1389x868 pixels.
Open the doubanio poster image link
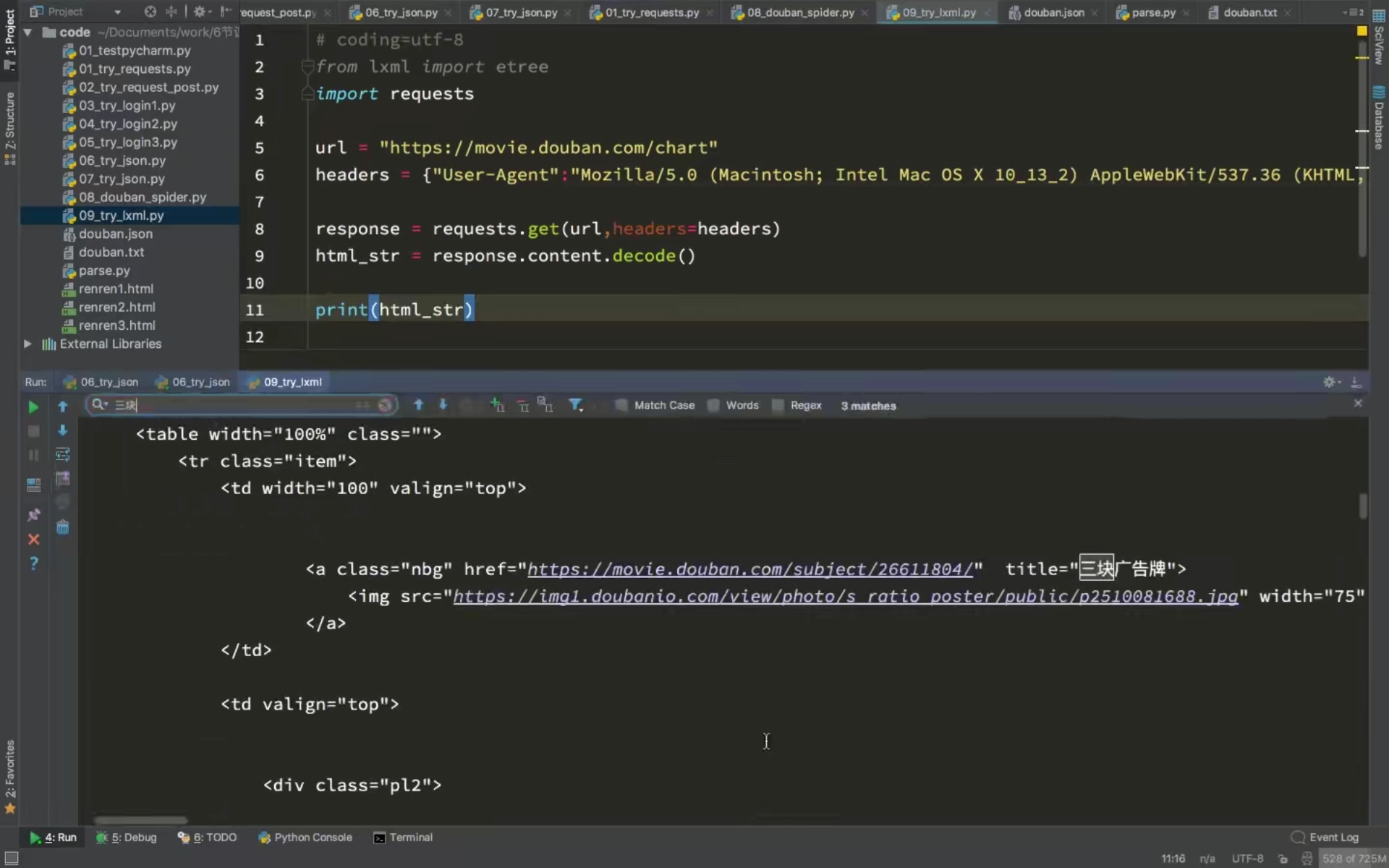click(x=846, y=597)
